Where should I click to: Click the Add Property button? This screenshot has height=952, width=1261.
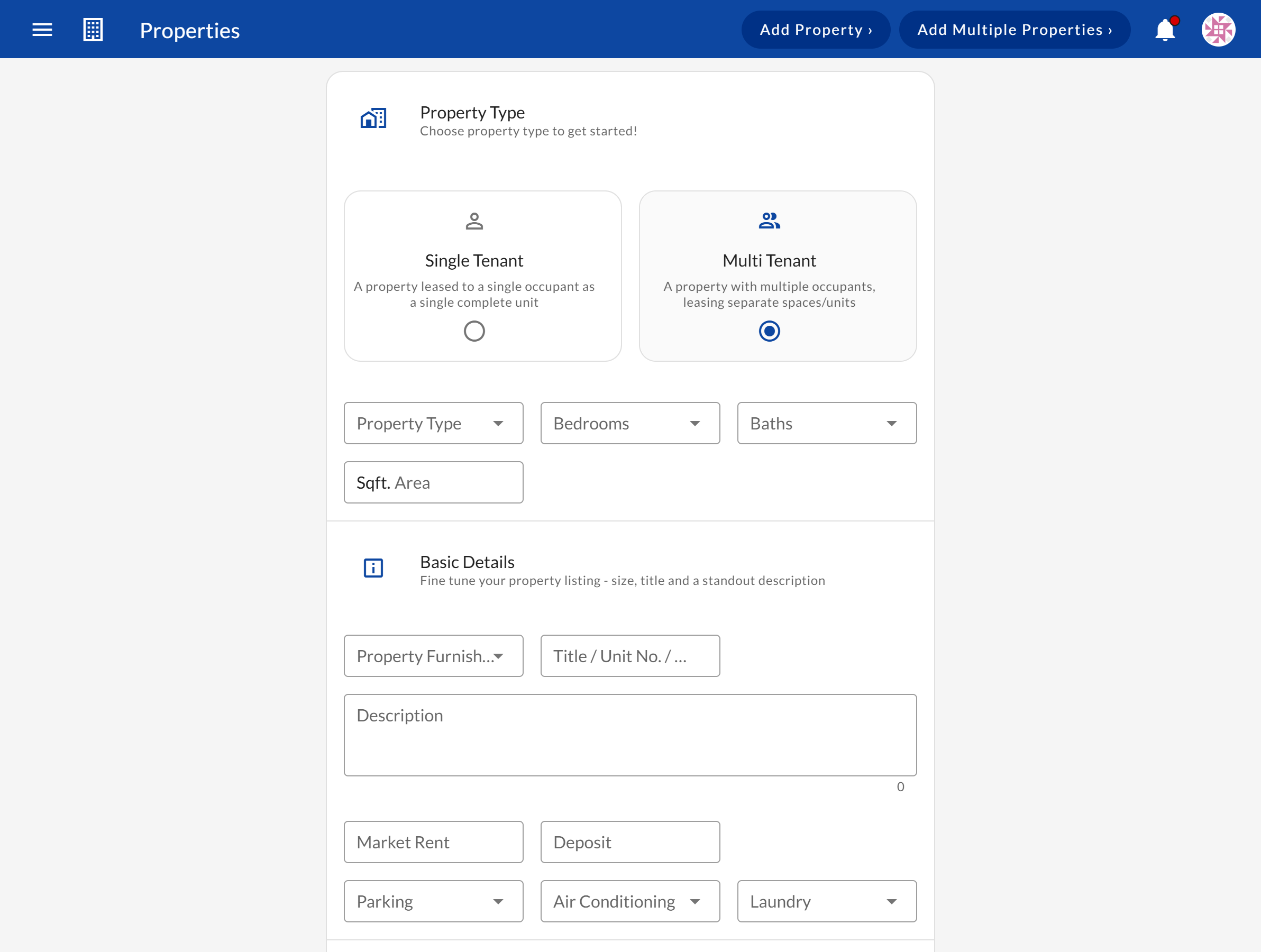click(x=816, y=30)
